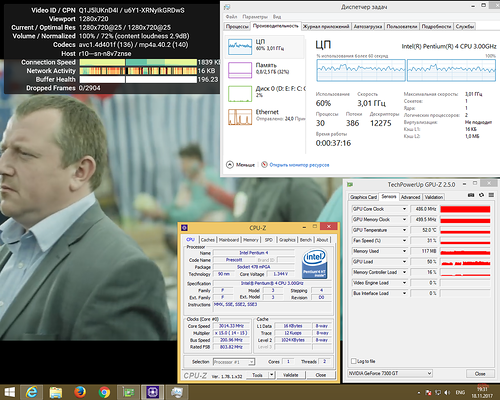500x400 pixels.
Task: Switch to GPU-Z taskbar icon
Action: click(x=128, y=392)
